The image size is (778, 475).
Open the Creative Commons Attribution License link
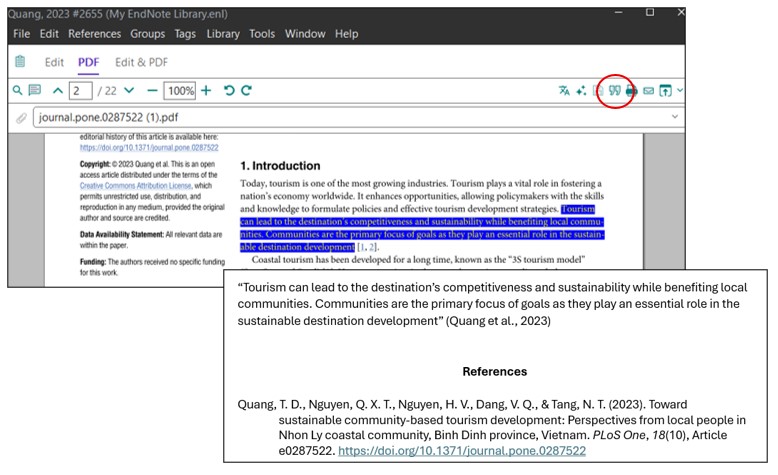(137, 186)
